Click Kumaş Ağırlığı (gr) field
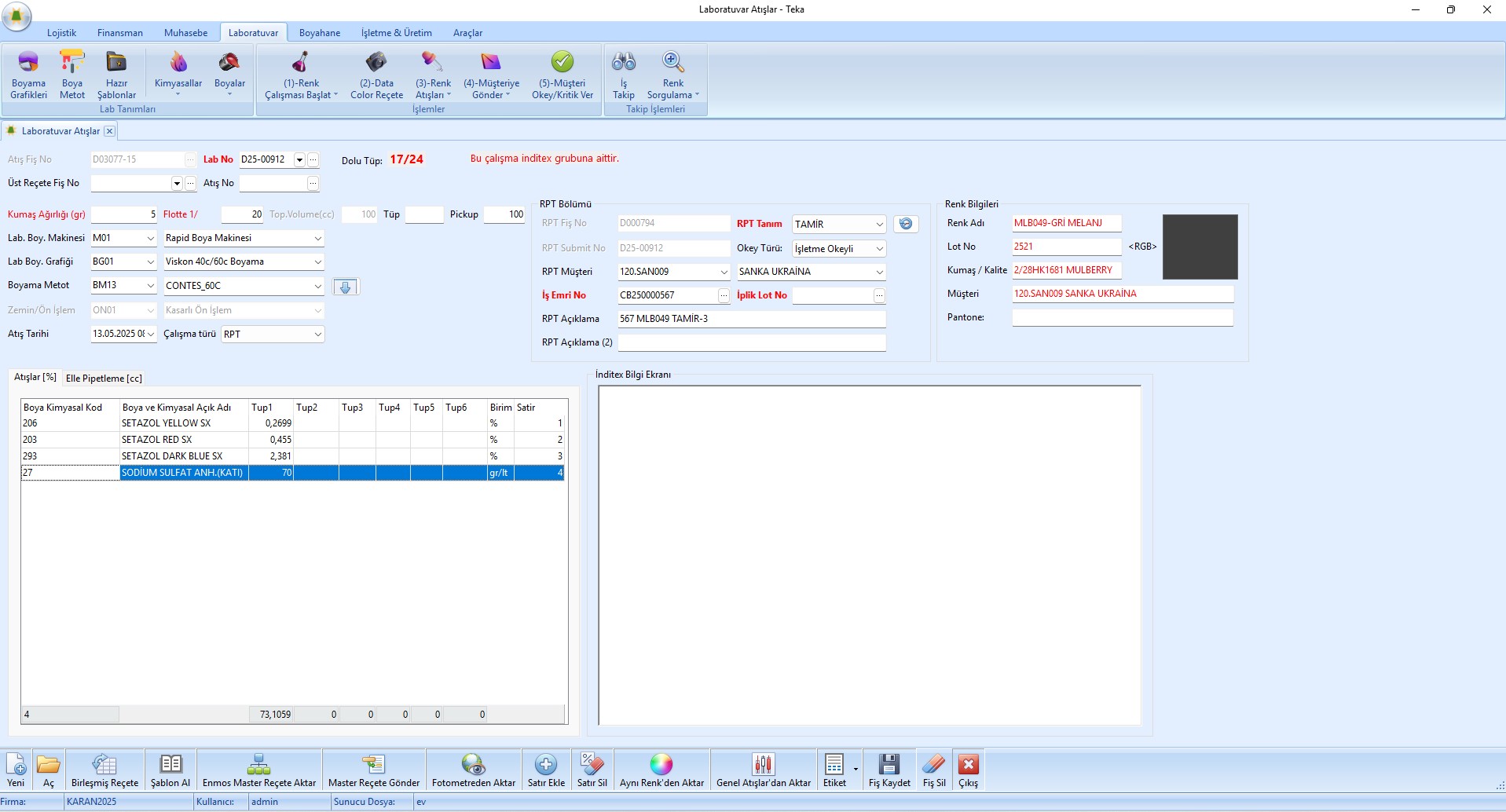This screenshot has width=1506, height=812. [124, 214]
